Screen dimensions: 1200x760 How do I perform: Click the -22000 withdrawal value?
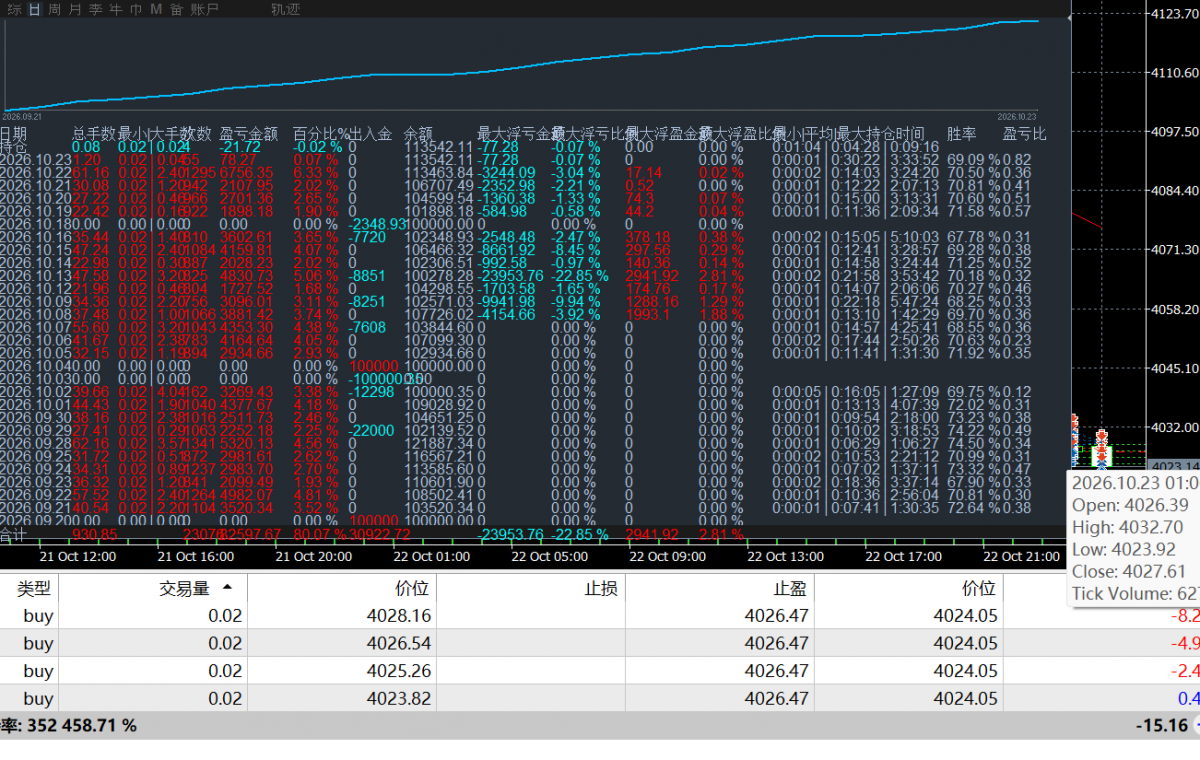[370, 430]
